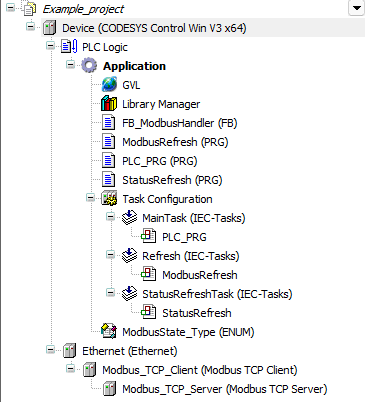Click the Modbus_TCP_Server device icon
365x402 pixels.
click(x=109, y=389)
